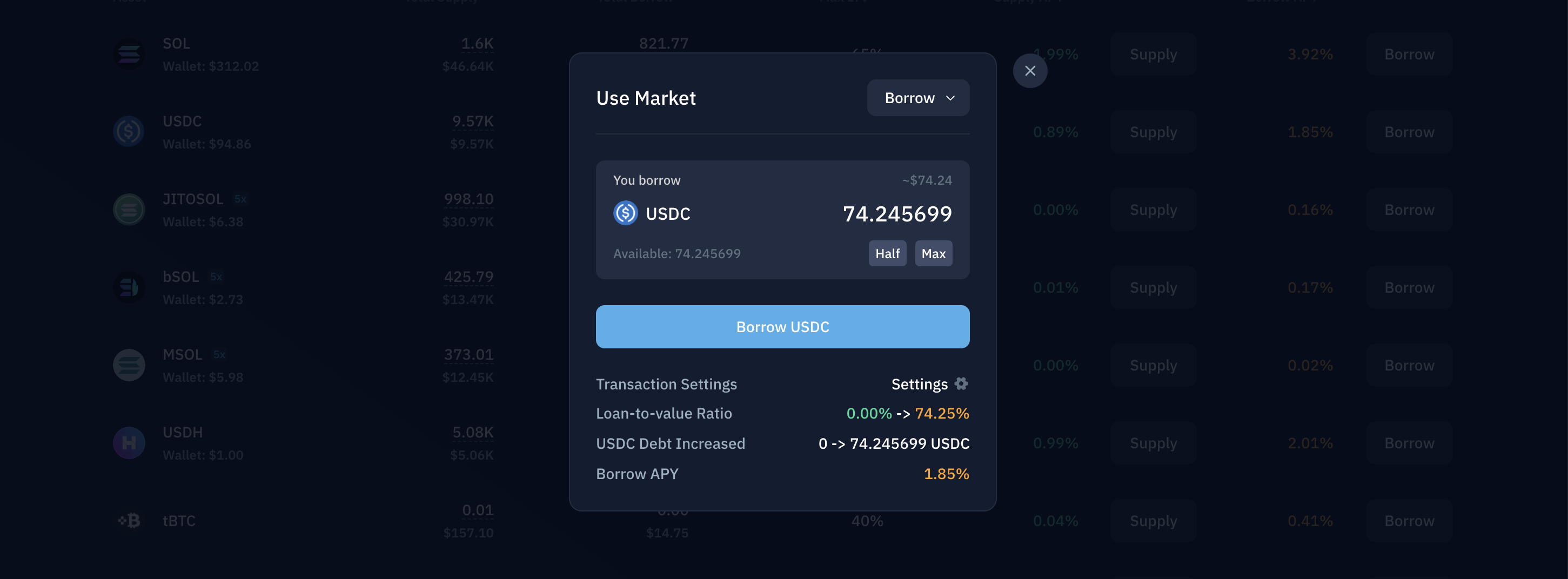Click the USDH token icon
This screenshot has height=579, width=1568.
(129, 443)
